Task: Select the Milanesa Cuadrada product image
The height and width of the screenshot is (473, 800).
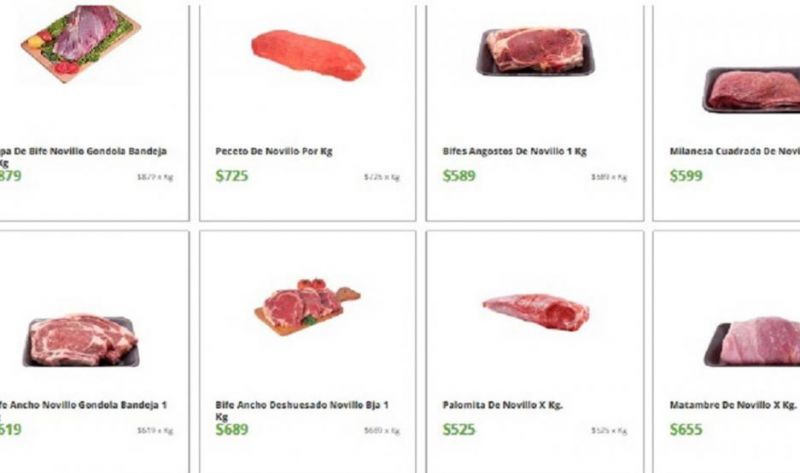Action: [755, 90]
